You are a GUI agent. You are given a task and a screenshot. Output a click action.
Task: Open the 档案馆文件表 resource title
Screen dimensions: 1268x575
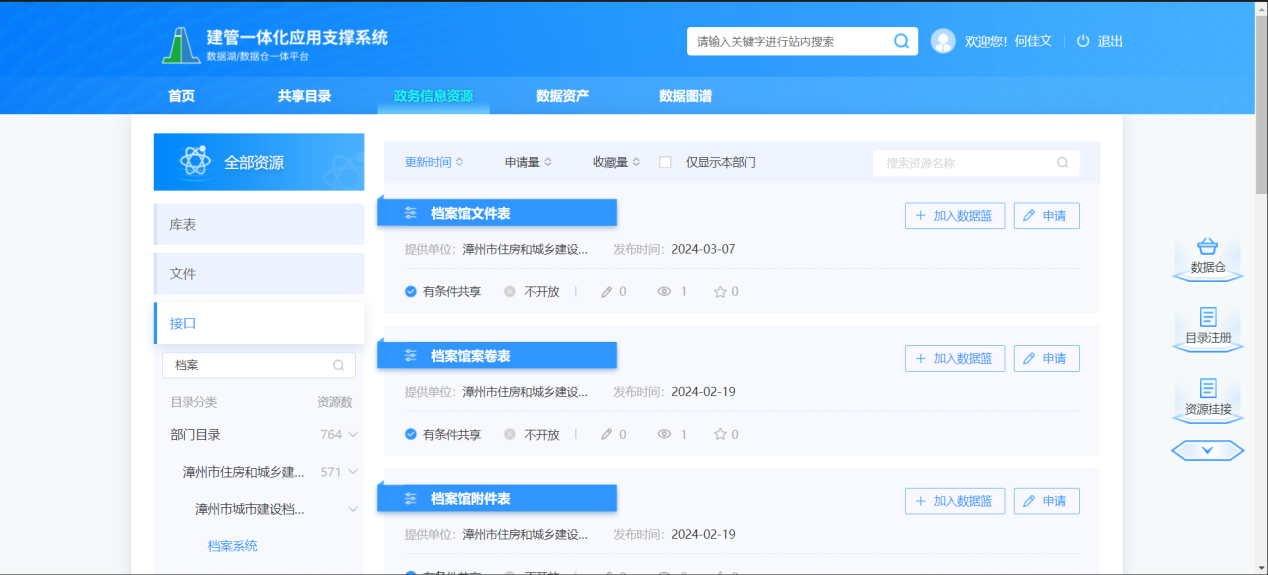click(x=471, y=213)
